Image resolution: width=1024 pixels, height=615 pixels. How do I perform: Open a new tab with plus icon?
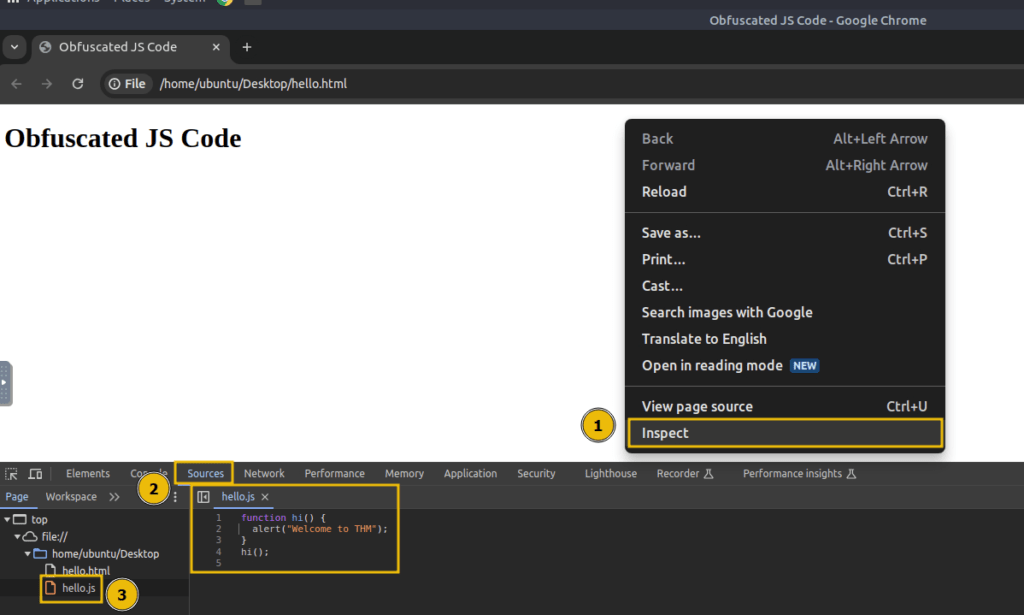point(247,47)
